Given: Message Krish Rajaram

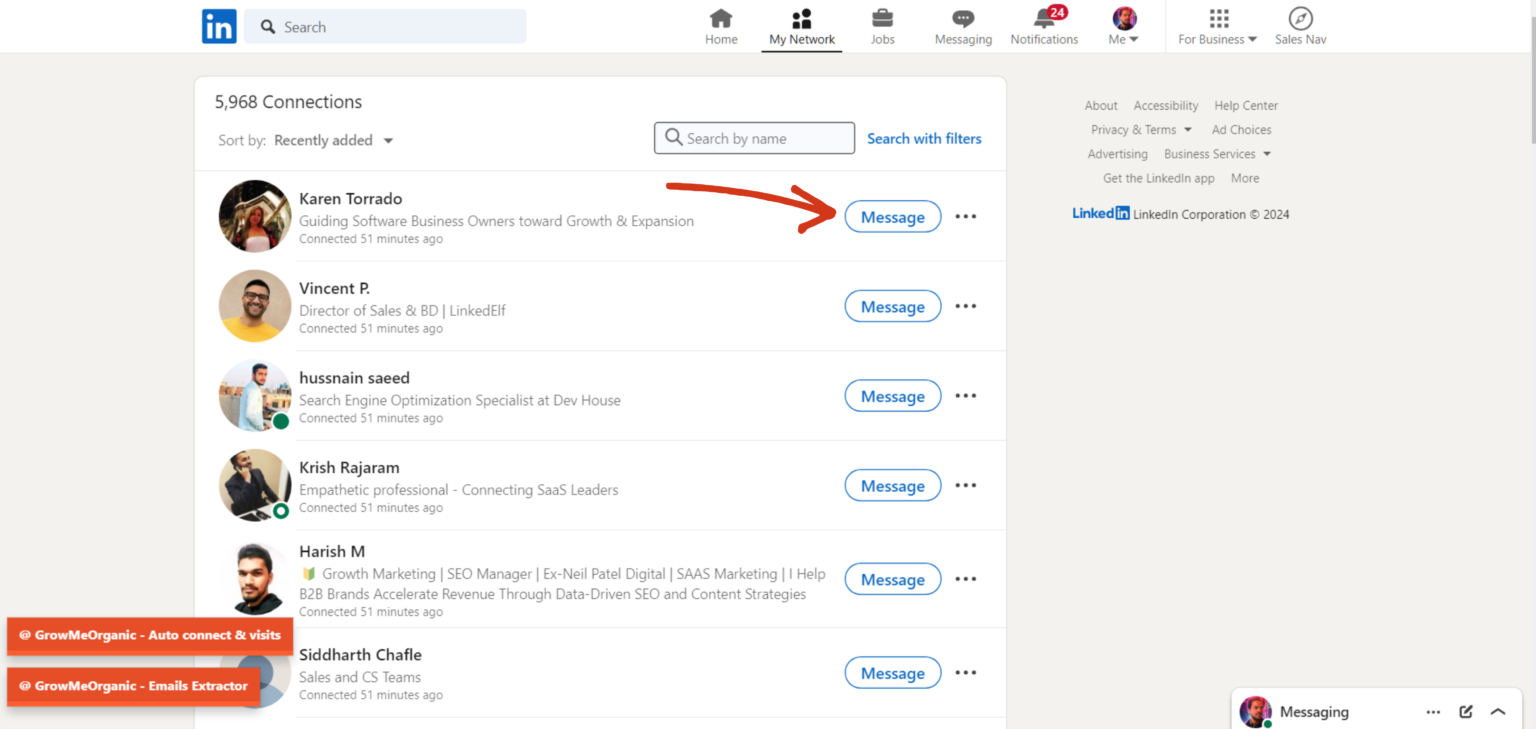Looking at the screenshot, I should click(893, 486).
